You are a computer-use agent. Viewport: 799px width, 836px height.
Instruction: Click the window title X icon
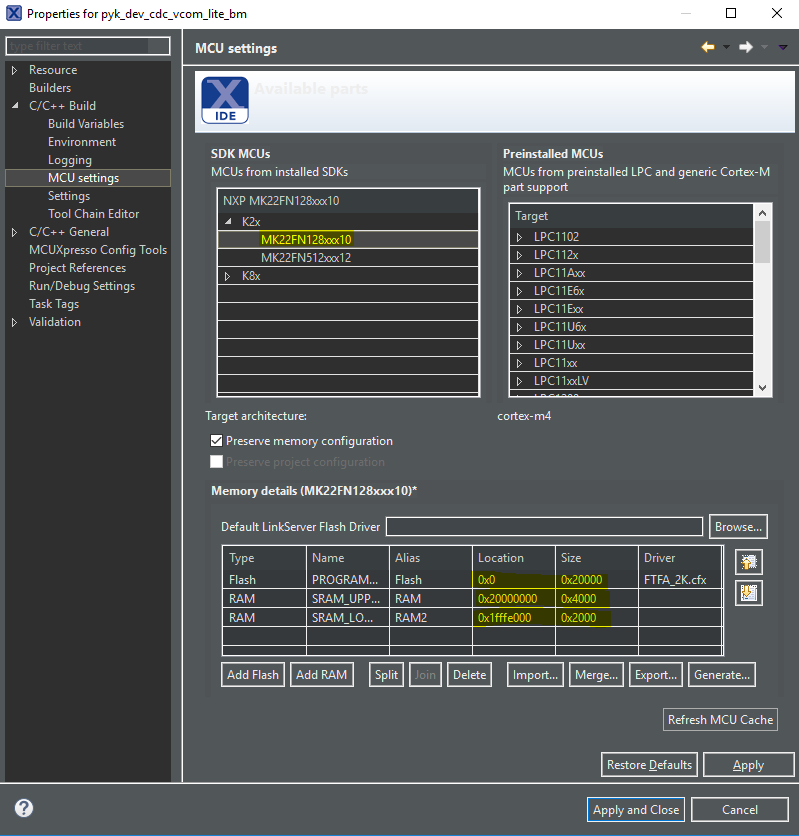[x=14, y=13]
